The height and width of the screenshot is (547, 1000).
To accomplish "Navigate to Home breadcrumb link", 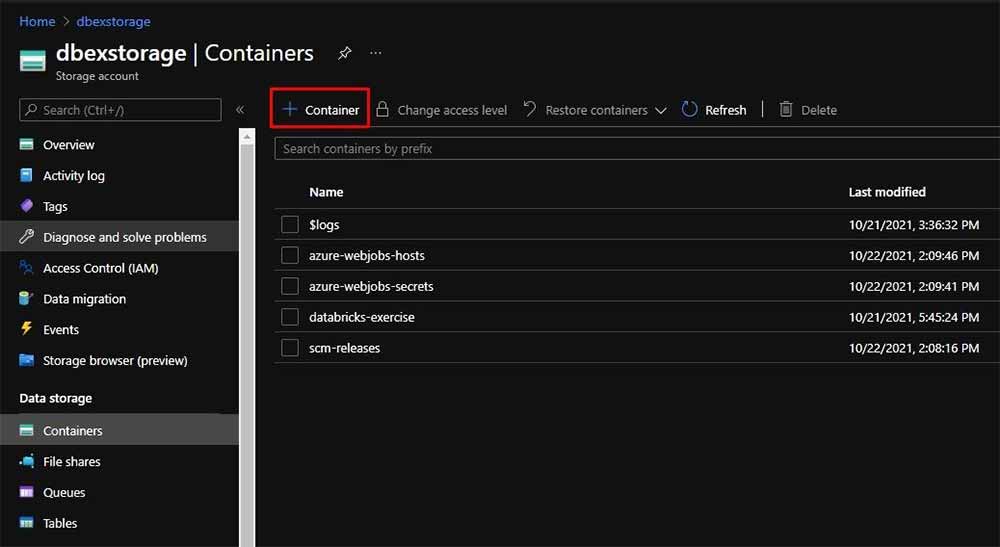I will click(x=37, y=21).
